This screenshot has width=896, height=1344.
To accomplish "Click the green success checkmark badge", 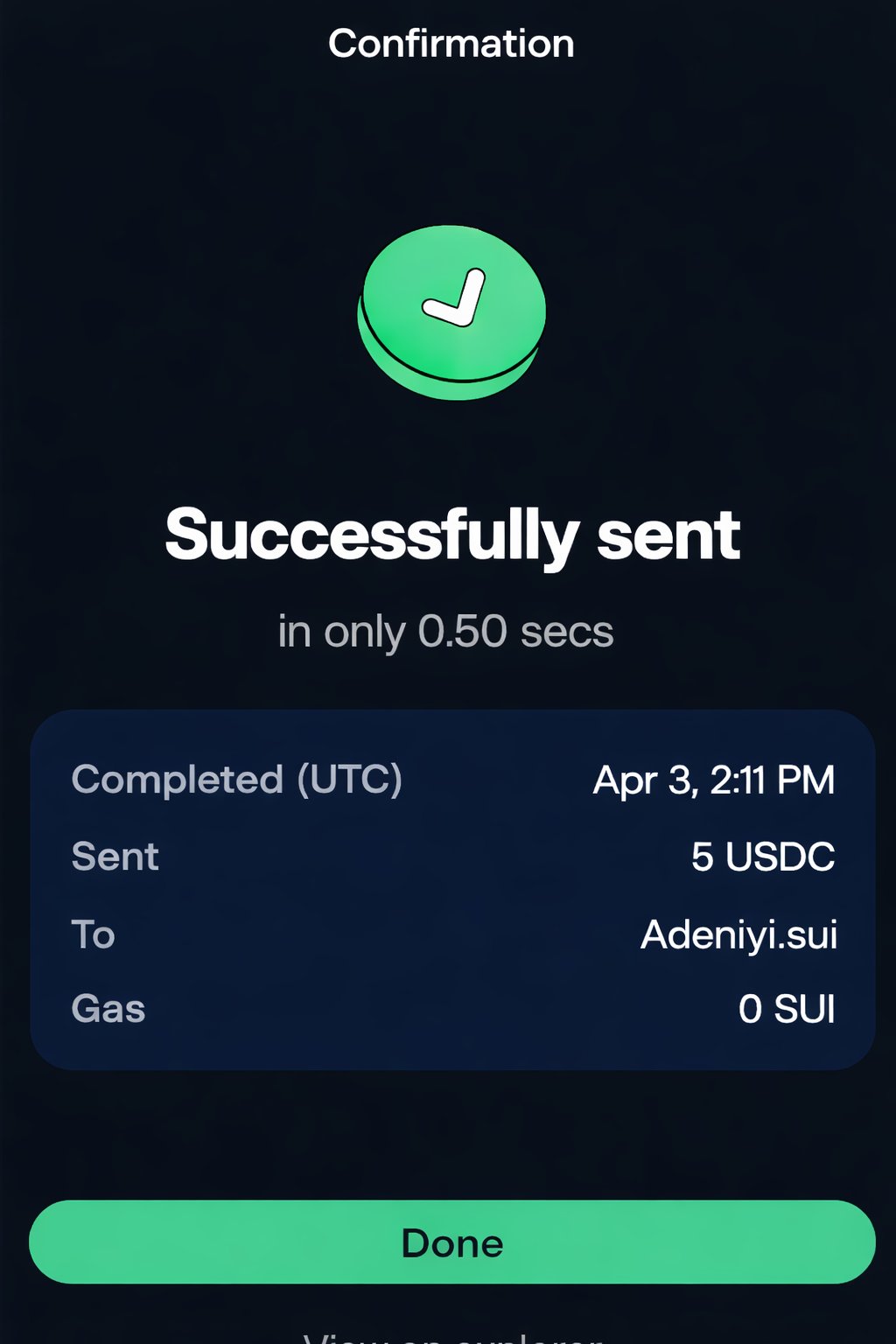I will point(451,311).
